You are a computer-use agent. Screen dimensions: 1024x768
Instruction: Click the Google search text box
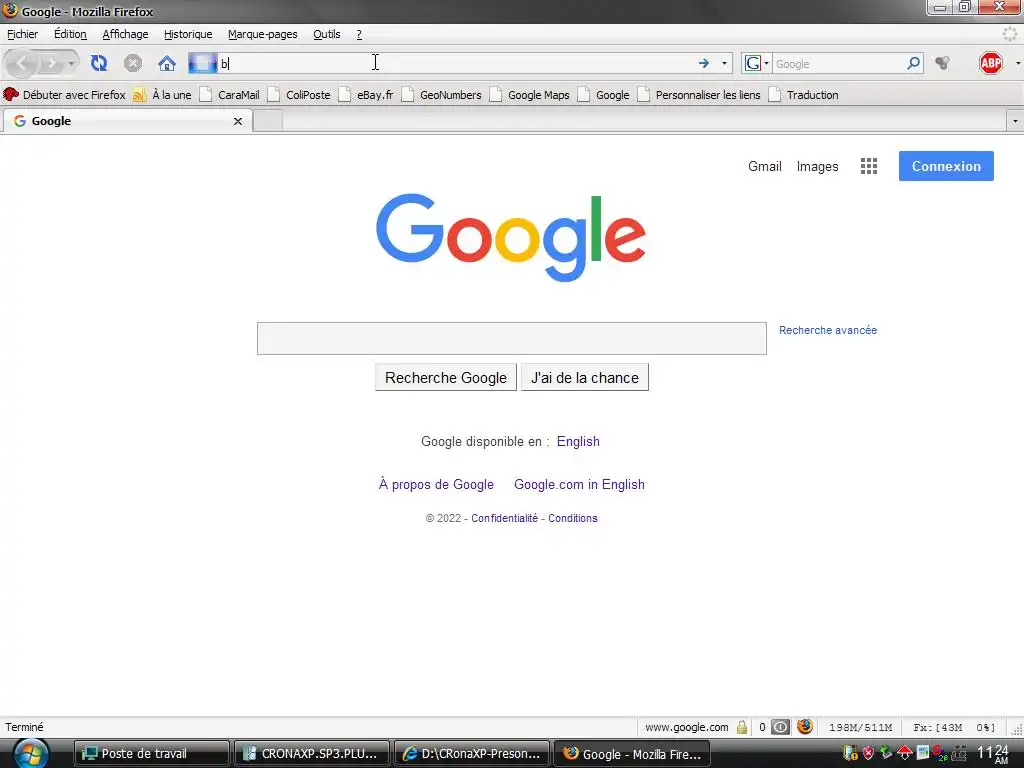[x=511, y=338]
